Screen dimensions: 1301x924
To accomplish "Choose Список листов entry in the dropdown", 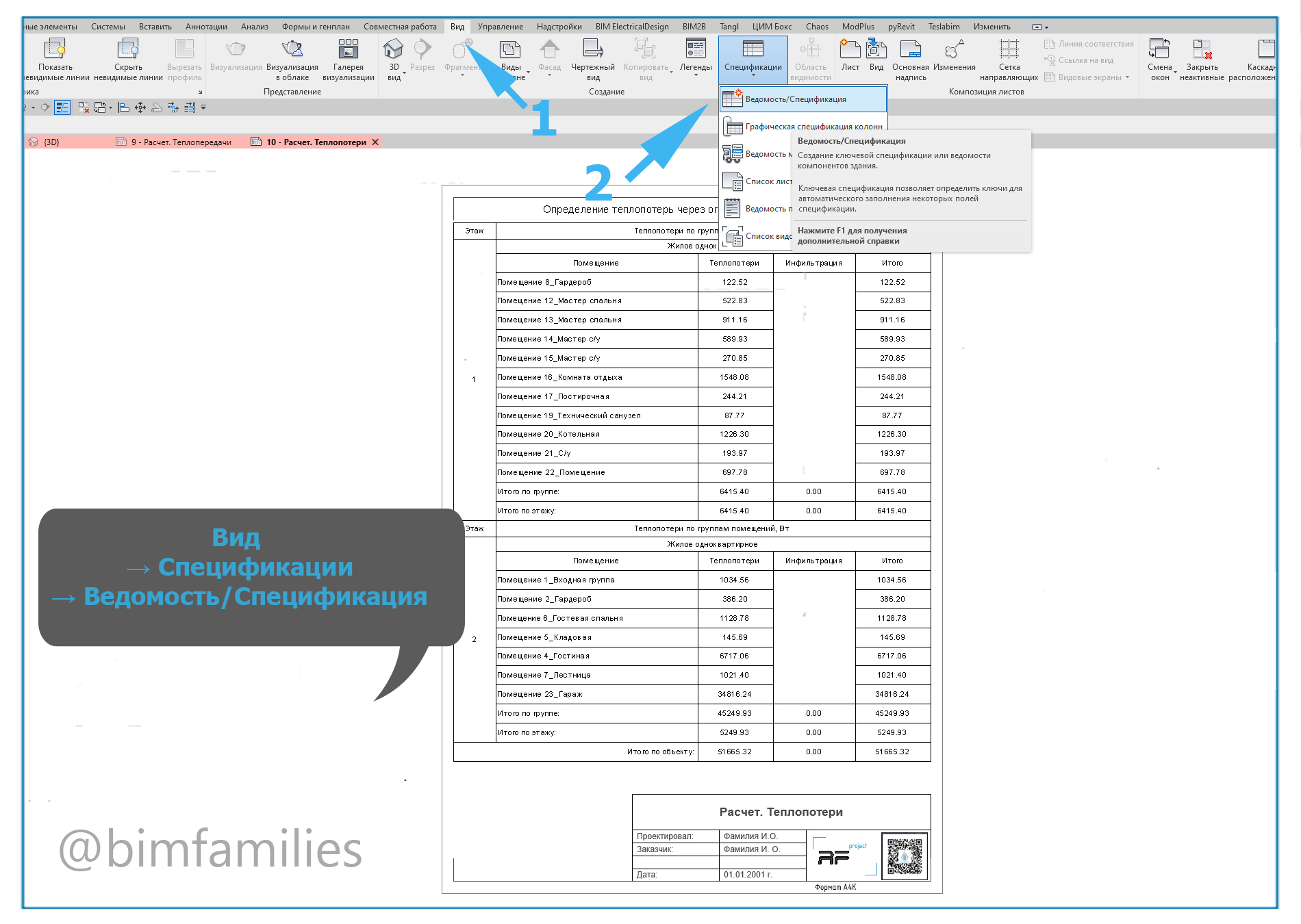I will pyautogui.click(x=757, y=181).
